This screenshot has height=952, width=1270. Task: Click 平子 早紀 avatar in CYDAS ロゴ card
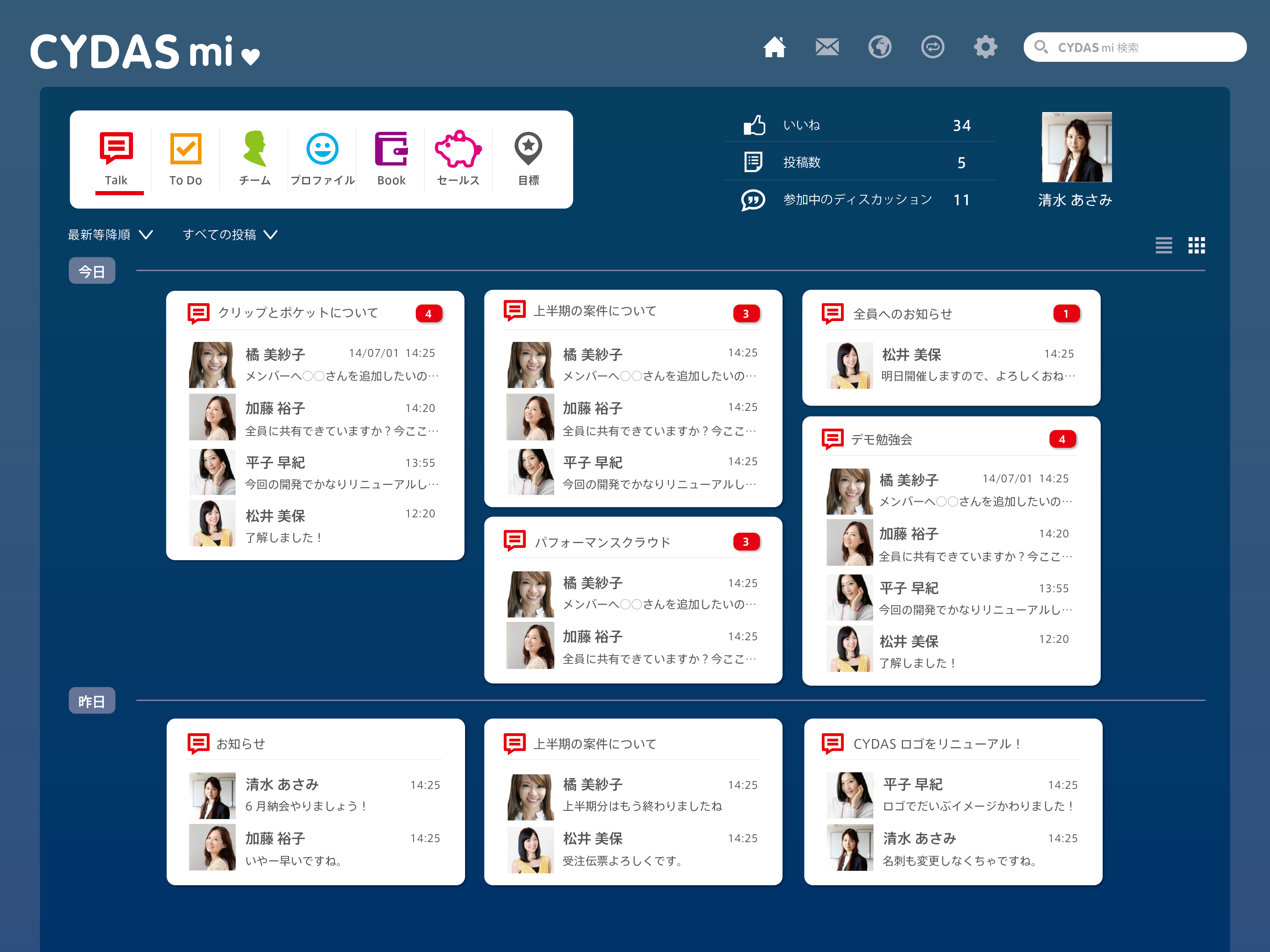click(850, 795)
